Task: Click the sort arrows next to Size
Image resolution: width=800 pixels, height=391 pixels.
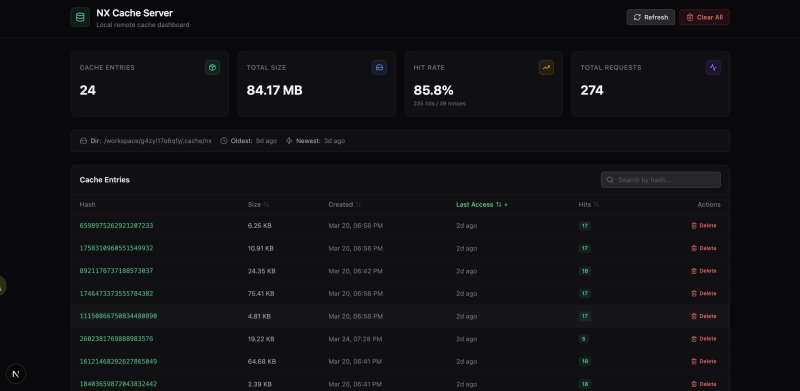Action: coord(266,205)
